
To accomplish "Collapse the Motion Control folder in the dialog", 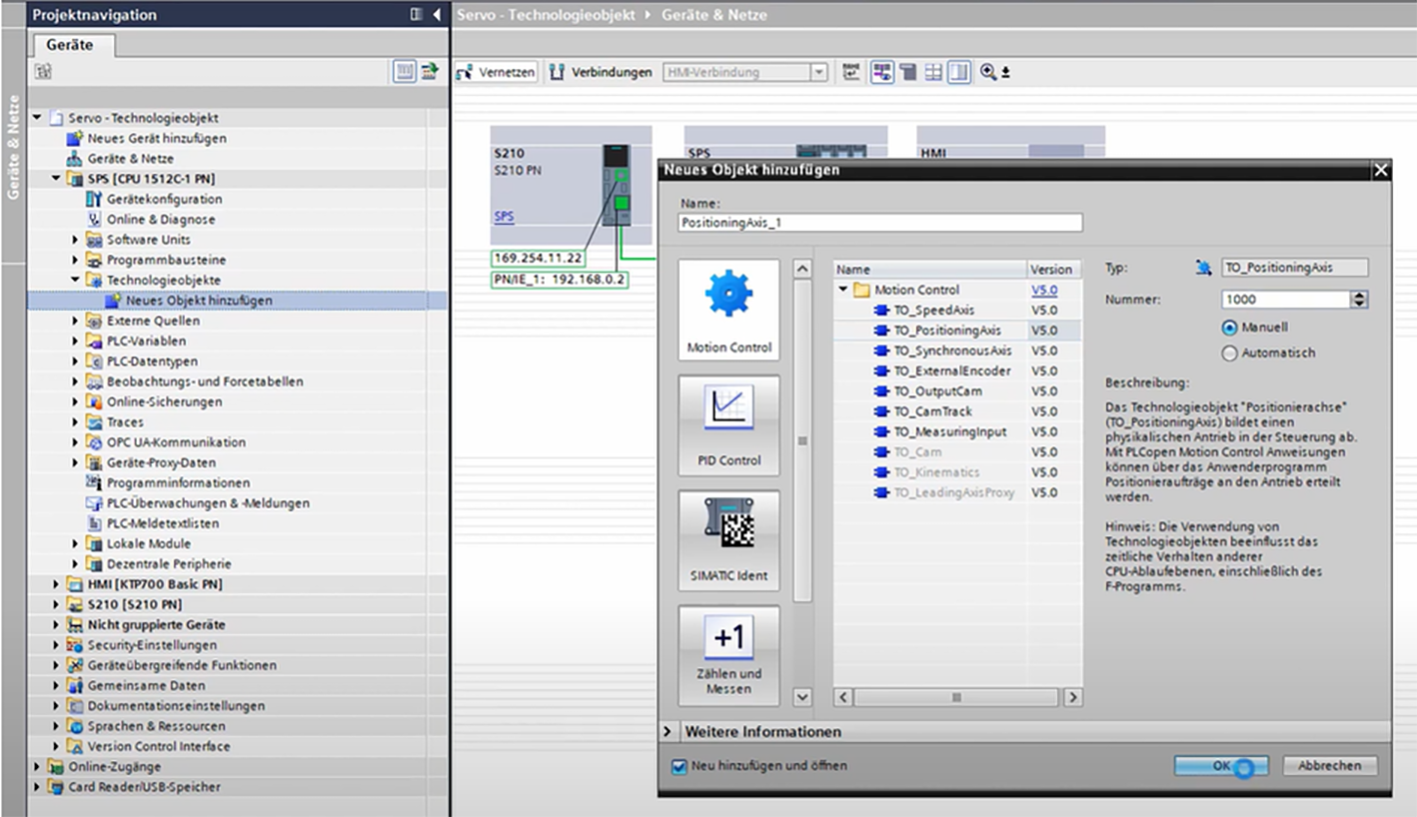I will pyautogui.click(x=843, y=290).
